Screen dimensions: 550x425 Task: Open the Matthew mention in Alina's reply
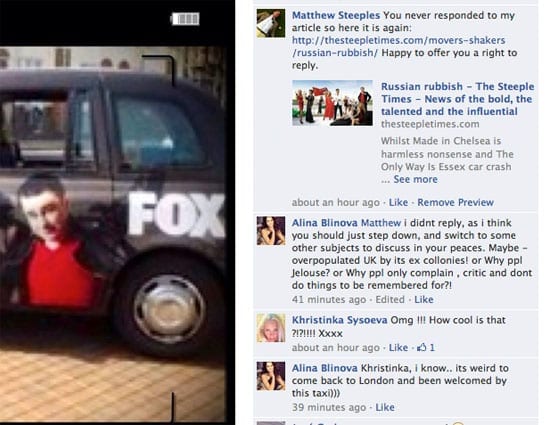tap(381, 223)
